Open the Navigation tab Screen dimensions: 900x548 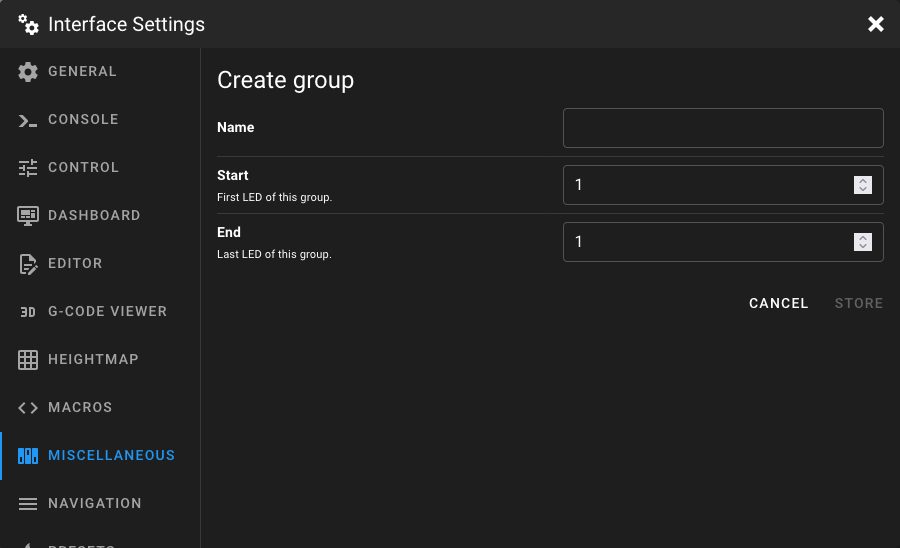point(101,503)
